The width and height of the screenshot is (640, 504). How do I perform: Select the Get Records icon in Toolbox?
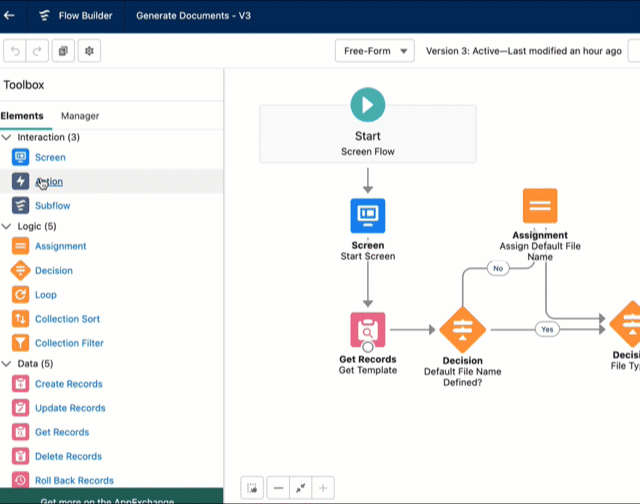coord(20,432)
